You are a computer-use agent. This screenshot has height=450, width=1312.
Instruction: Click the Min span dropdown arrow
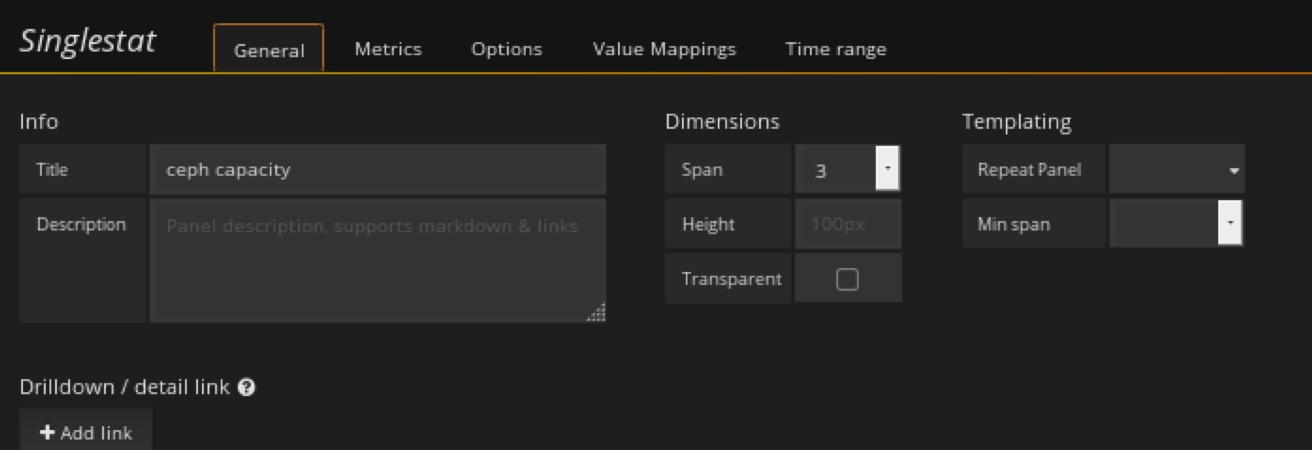coord(1230,224)
